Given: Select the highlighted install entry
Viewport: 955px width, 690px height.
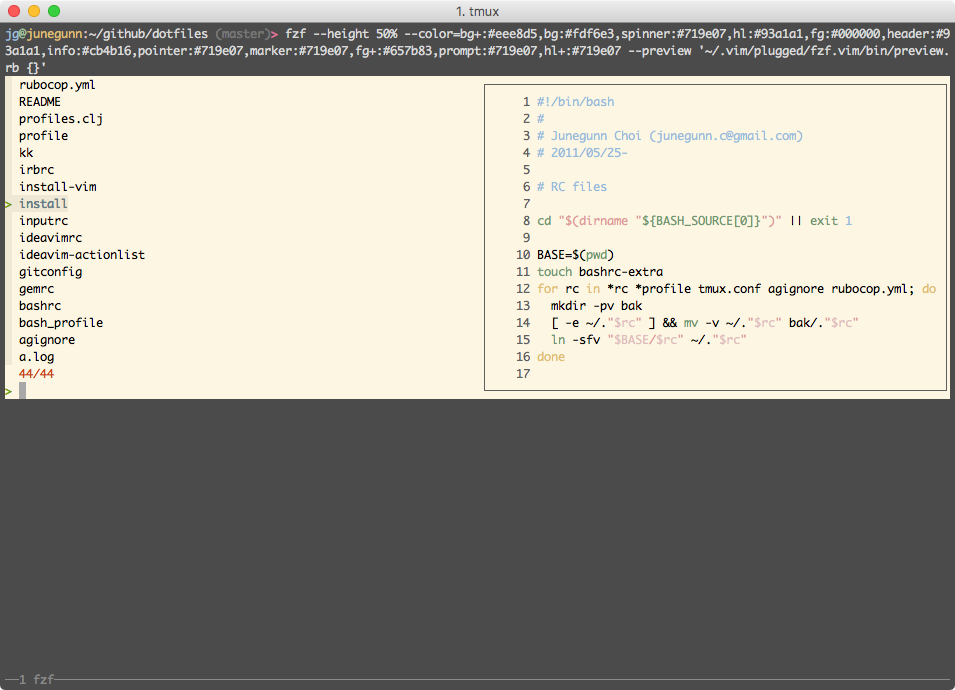Looking at the screenshot, I should click(x=42, y=203).
